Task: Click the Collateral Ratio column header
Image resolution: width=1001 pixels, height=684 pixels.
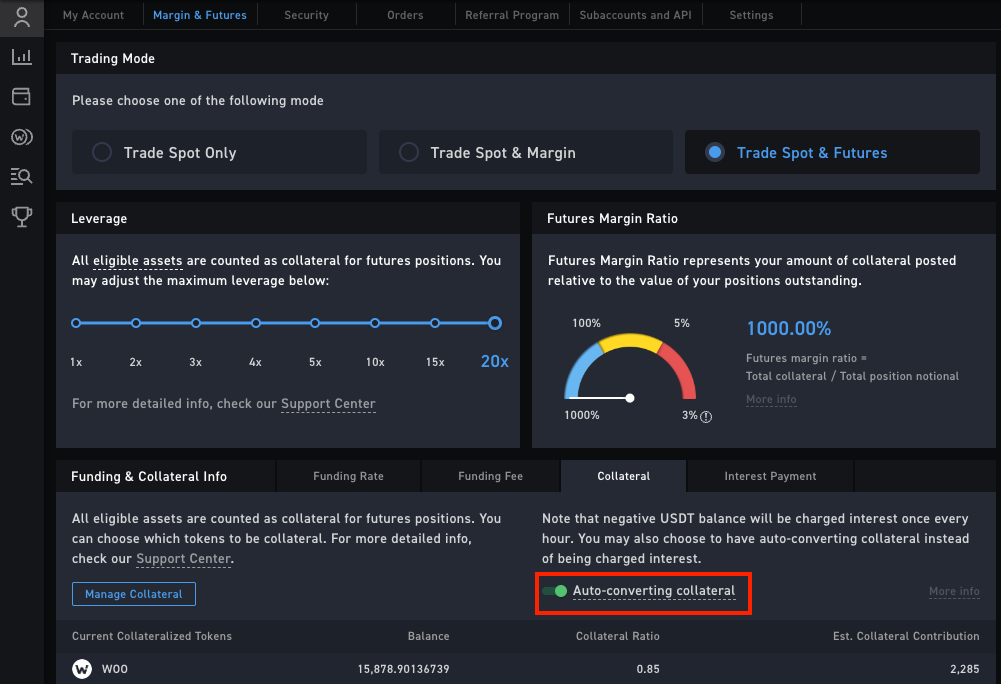Action: (x=618, y=636)
